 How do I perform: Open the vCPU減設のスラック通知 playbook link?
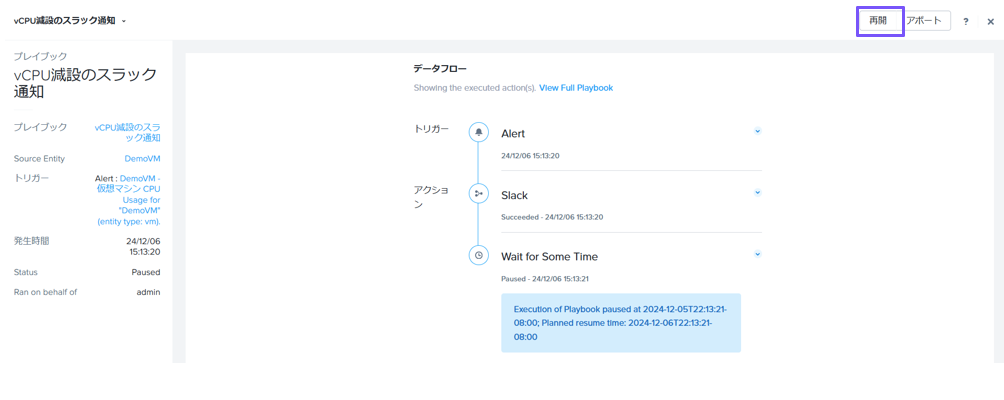(x=127, y=132)
